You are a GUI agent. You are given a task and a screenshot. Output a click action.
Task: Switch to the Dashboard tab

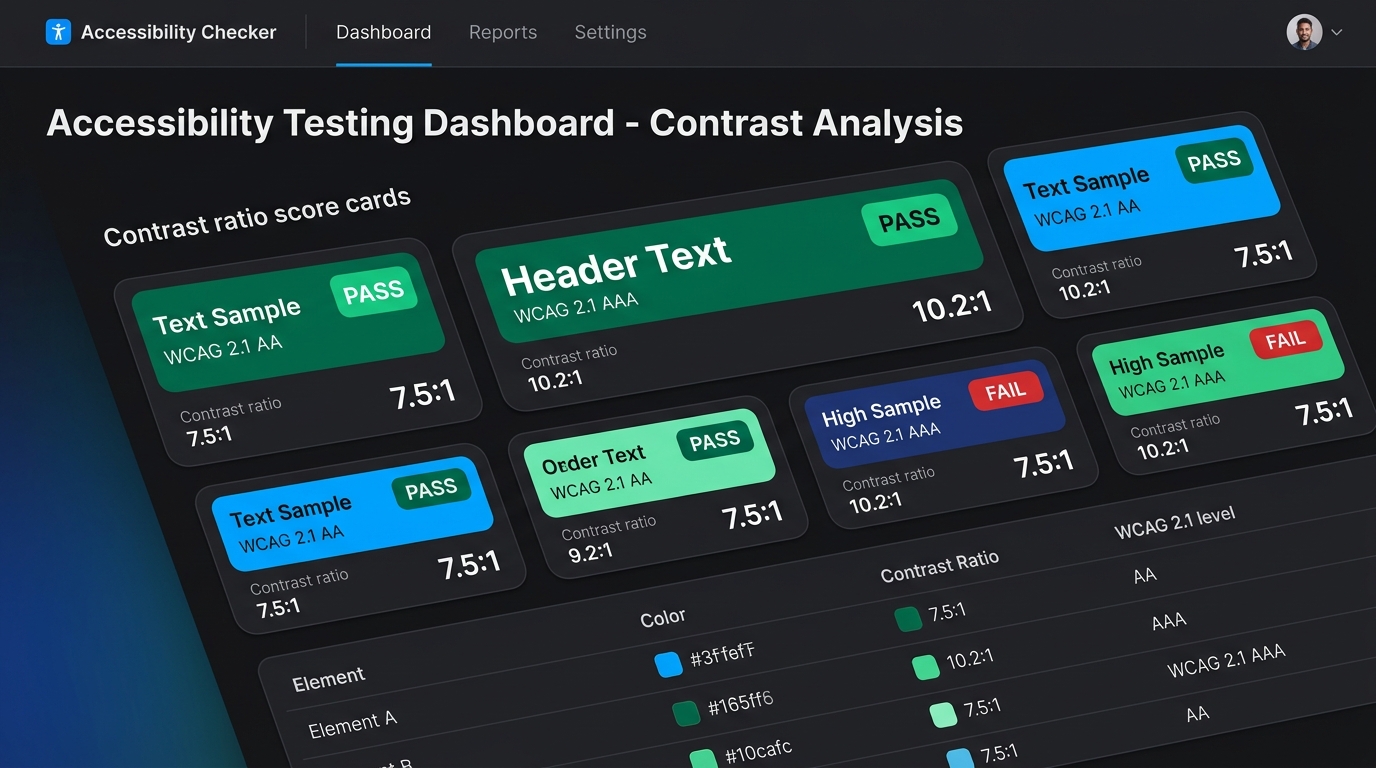(x=384, y=32)
